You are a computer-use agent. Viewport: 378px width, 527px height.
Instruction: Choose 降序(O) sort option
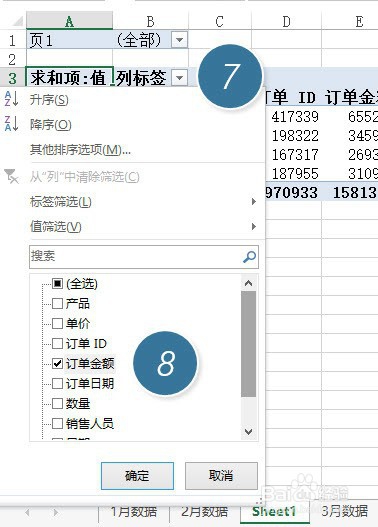51,125
